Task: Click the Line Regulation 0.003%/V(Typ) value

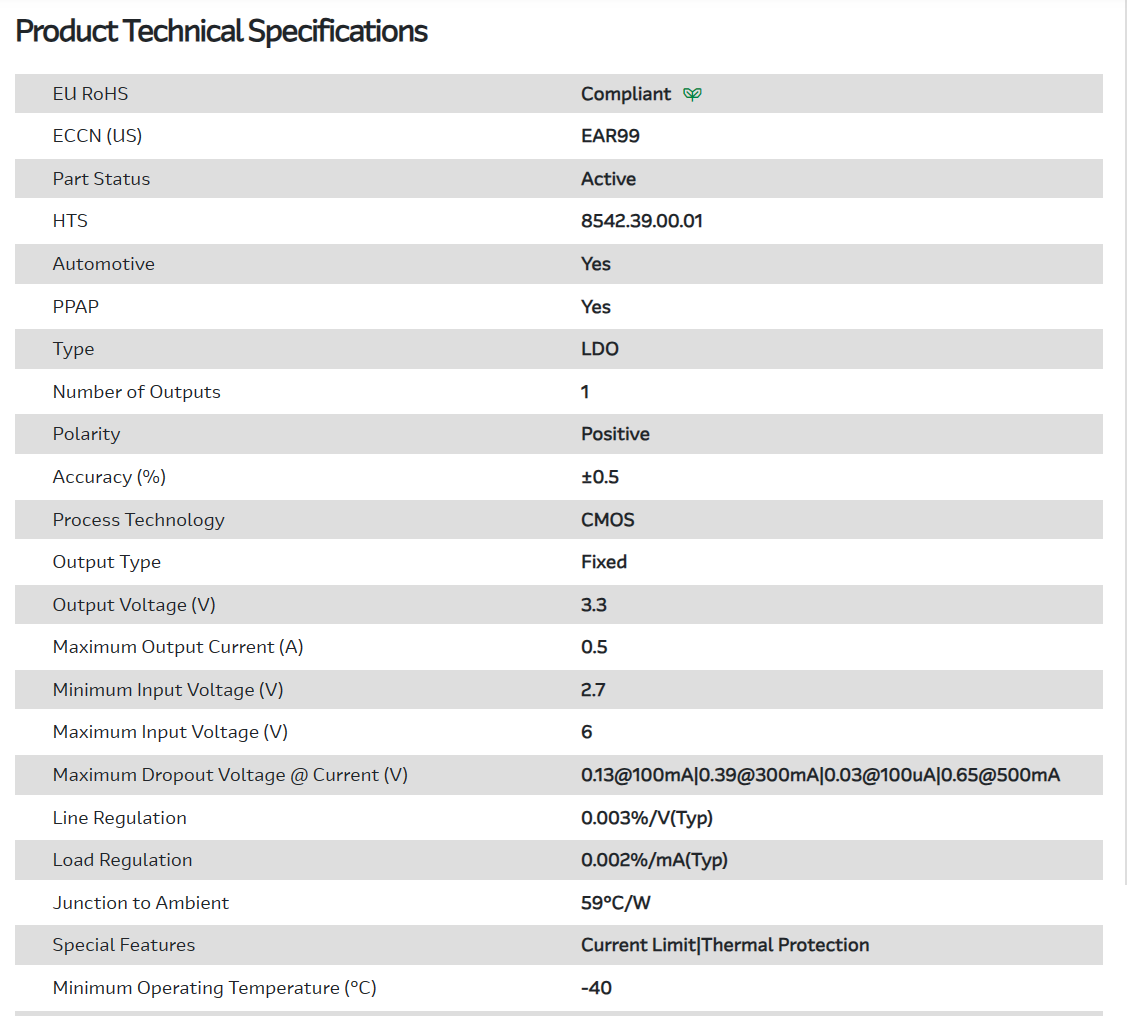Action: coord(646,818)
